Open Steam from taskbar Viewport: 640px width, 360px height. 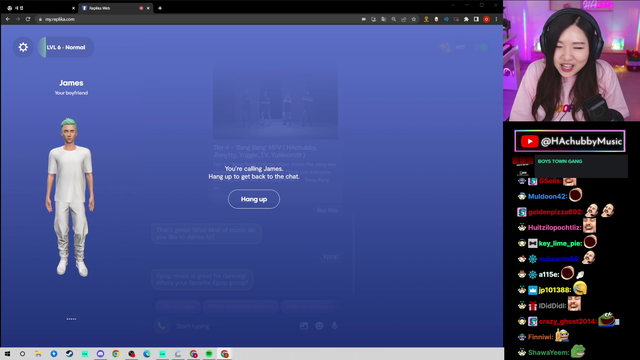tap(69, 354)
